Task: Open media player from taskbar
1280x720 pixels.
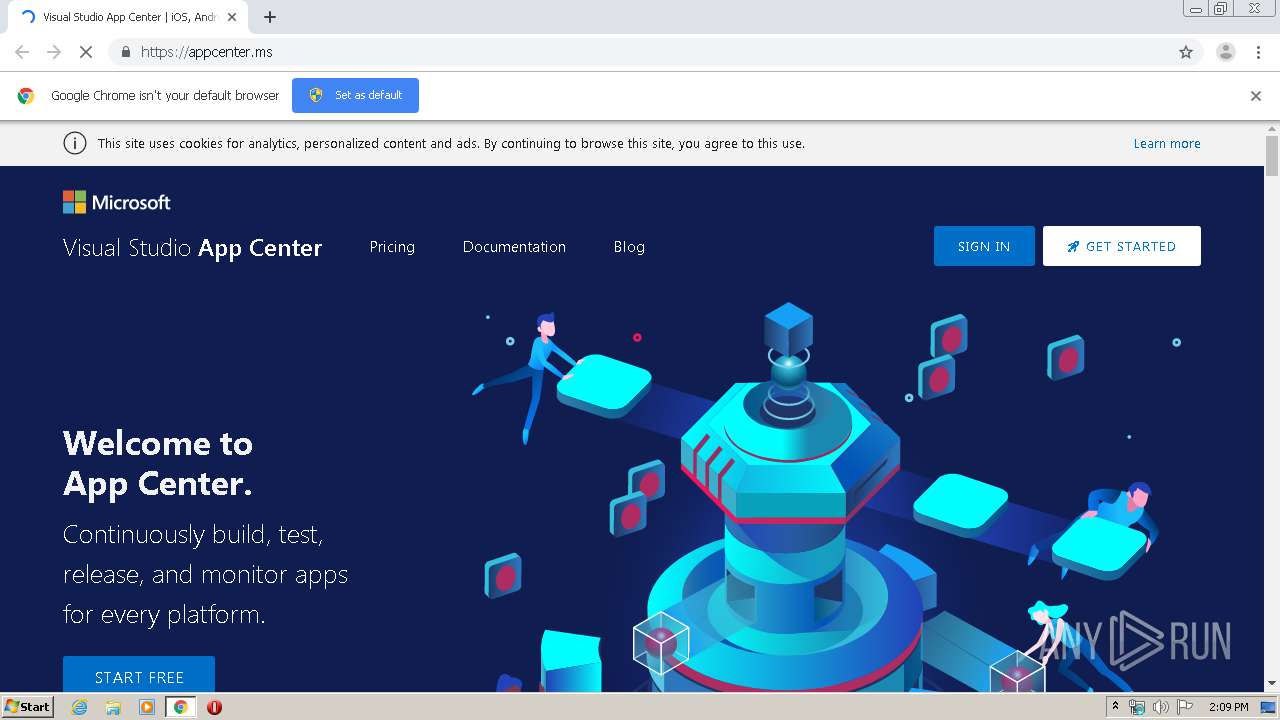Action: coord(147,707)
